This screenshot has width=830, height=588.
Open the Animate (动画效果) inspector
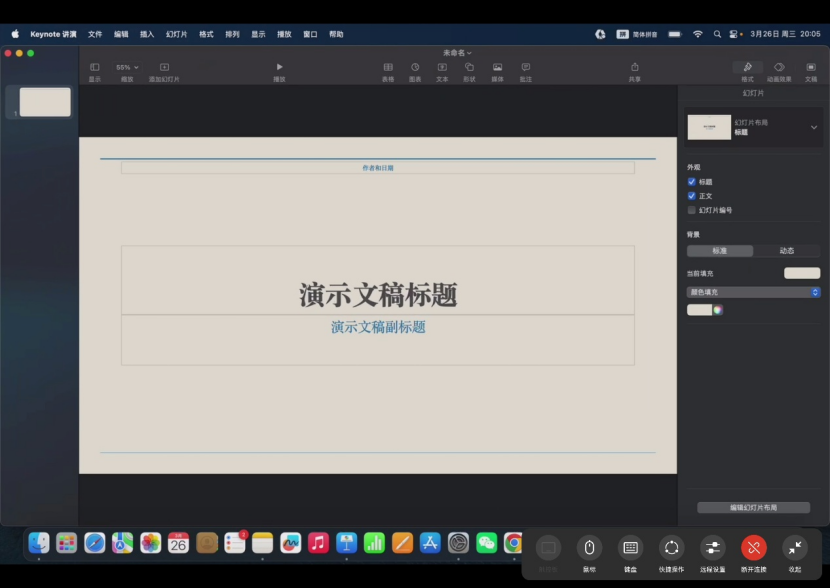point(779,68)
